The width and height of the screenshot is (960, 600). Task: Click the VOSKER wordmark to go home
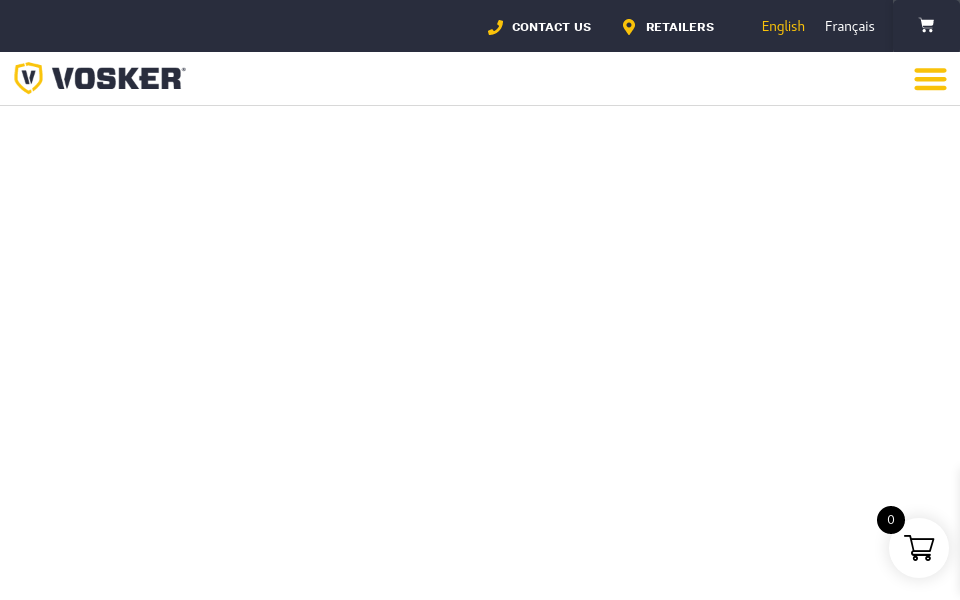pyautogui.click(x=118, y=78)
